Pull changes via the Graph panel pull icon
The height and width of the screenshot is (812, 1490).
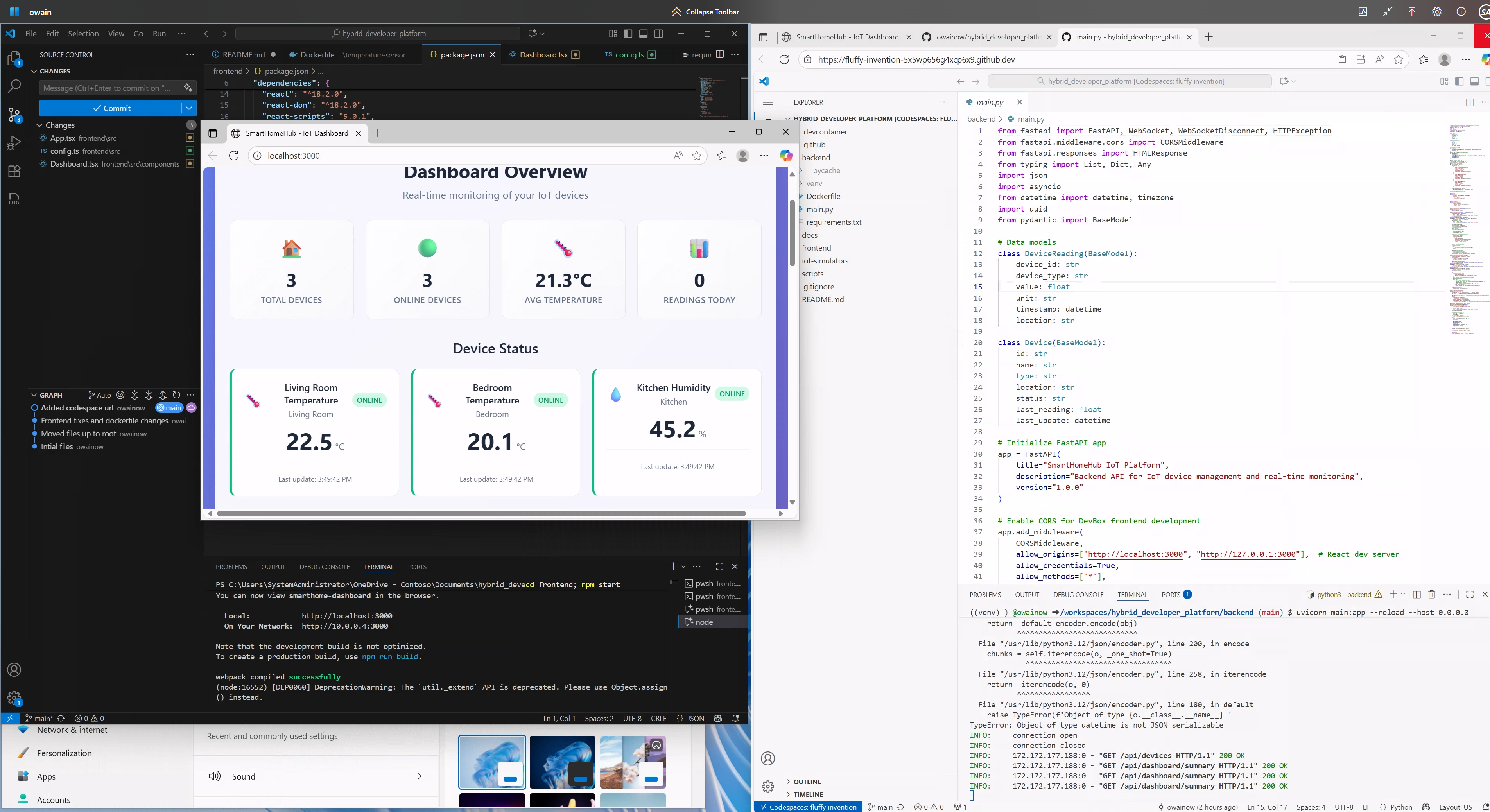[149, 395]
